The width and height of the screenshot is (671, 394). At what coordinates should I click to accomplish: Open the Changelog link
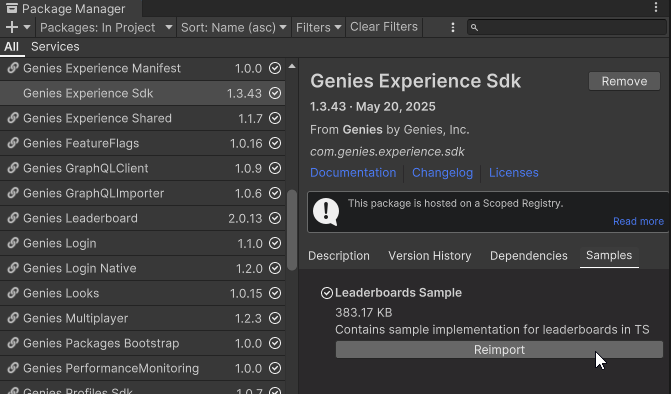click(442, 172)
